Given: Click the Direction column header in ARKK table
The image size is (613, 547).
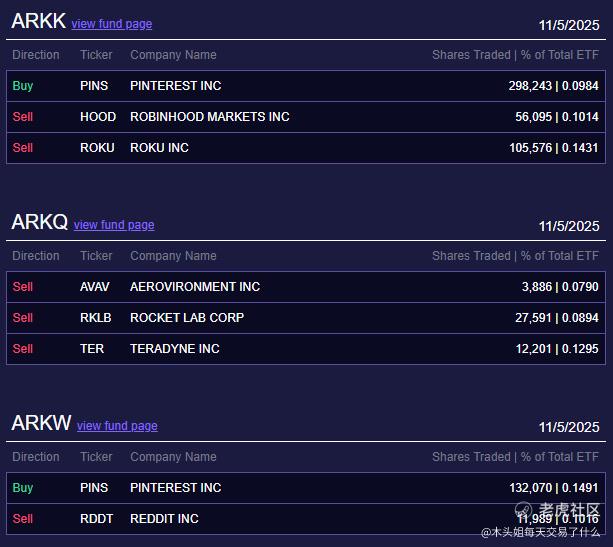Looking at the screenshot, I should coord(36,55).
